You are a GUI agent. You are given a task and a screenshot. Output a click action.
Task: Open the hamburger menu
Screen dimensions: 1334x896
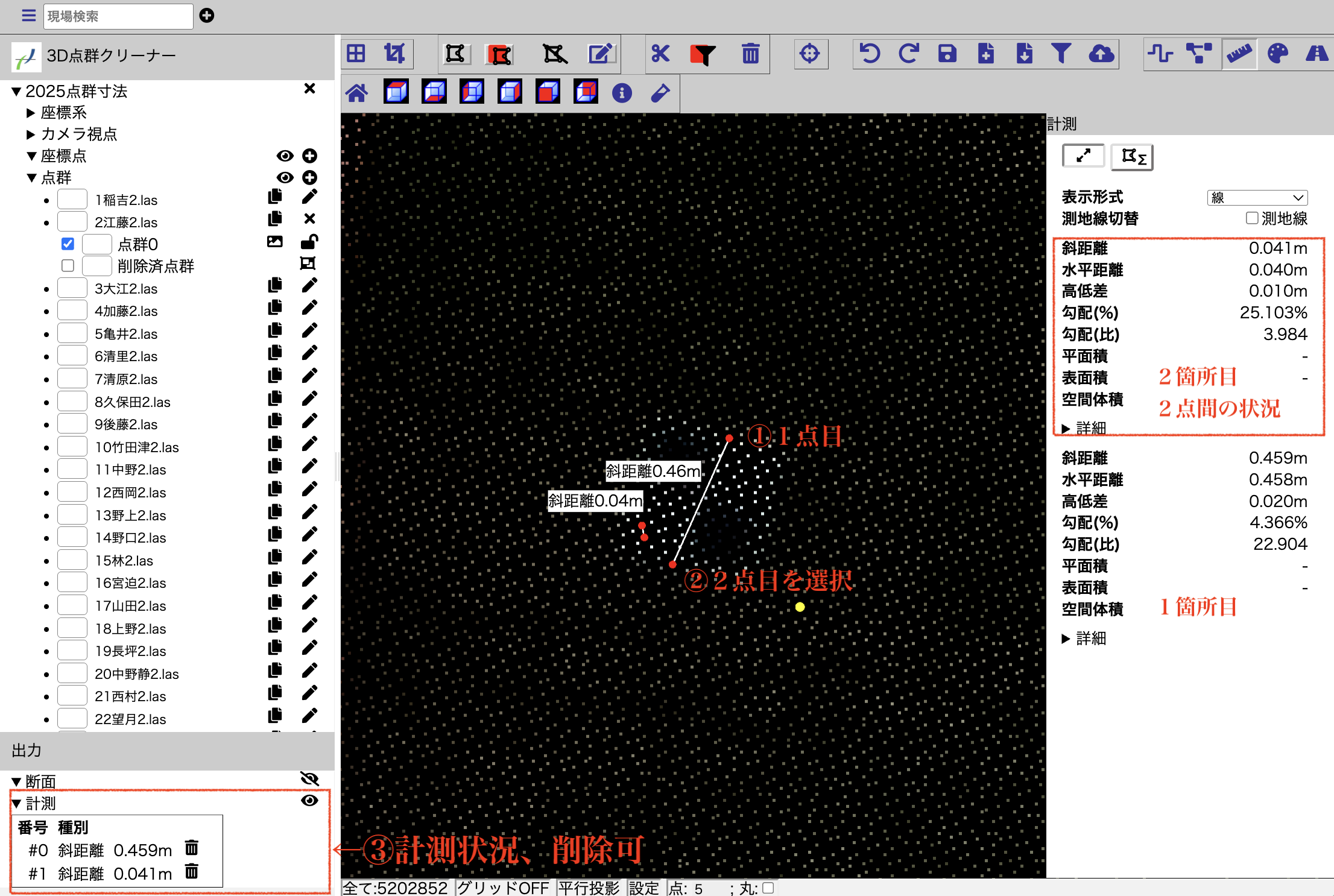pos(28,16)
